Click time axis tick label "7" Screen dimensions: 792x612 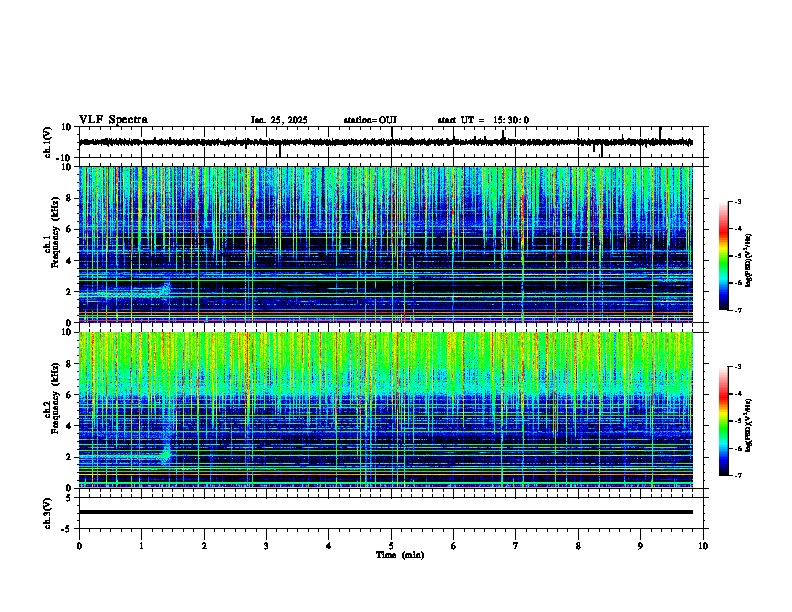click(516, 546)
